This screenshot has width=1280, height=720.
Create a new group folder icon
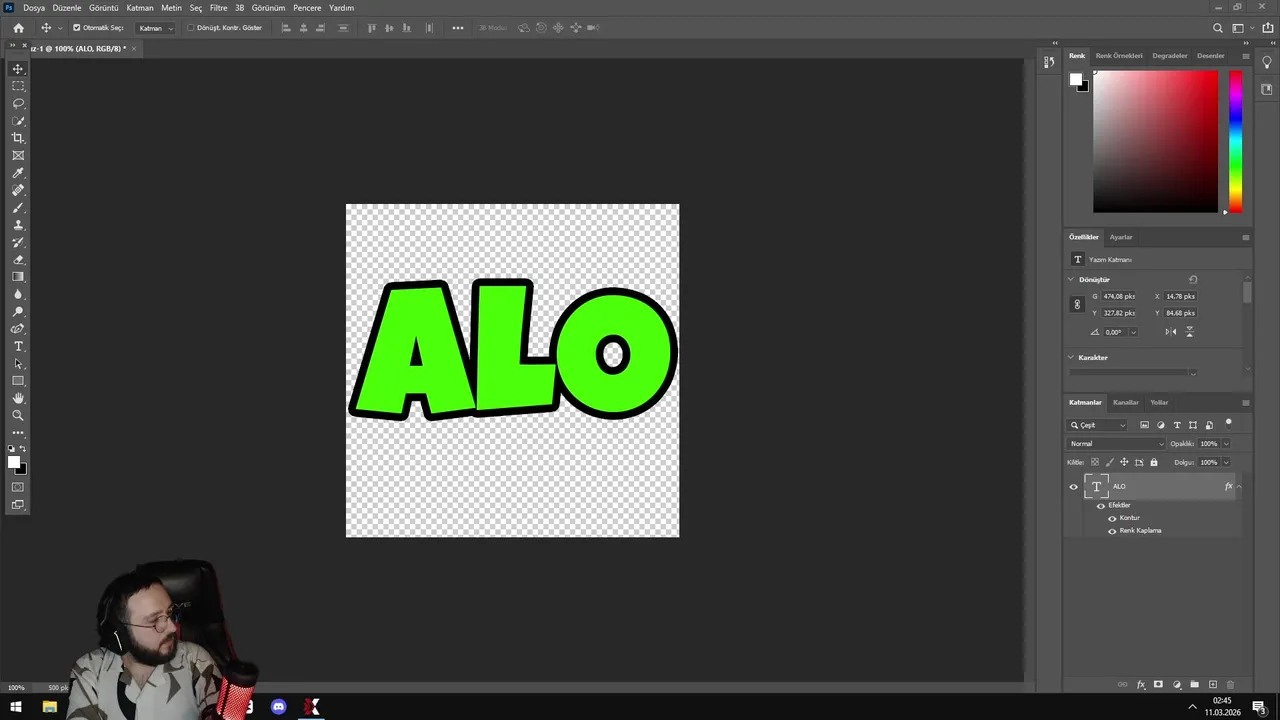click(x=1194, y=685)
